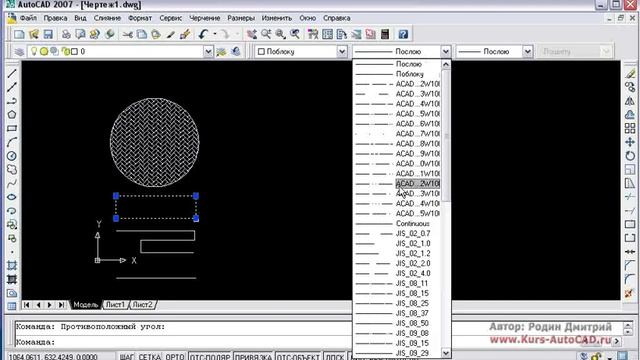Click the Zoom previous icon
This screenshot has height=360, width=640.
(295, 34)
